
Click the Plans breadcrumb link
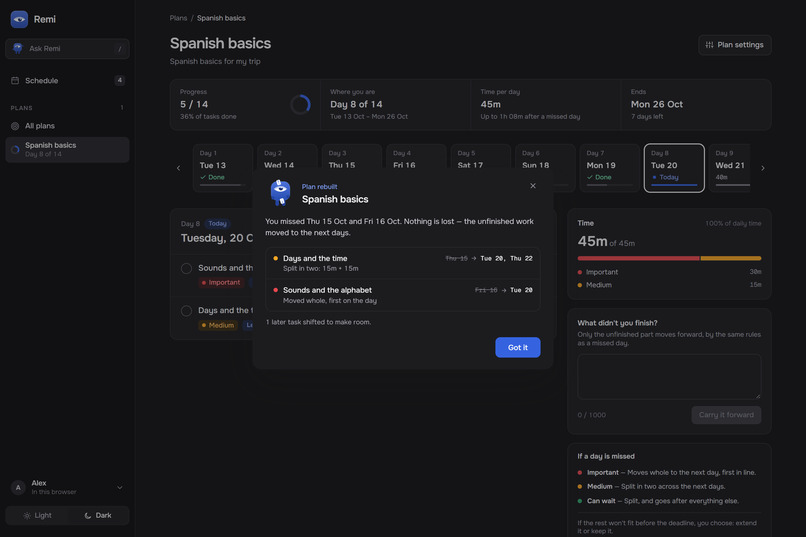[x=178, y=18]
